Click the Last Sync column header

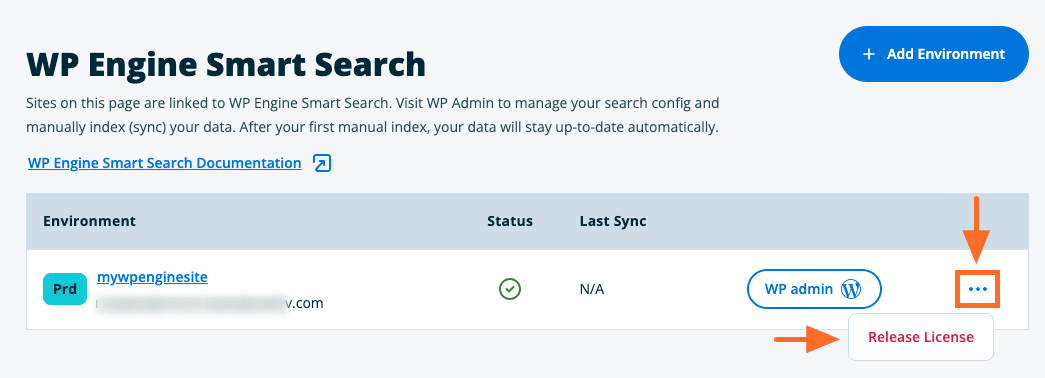click(x=612, y=221)
